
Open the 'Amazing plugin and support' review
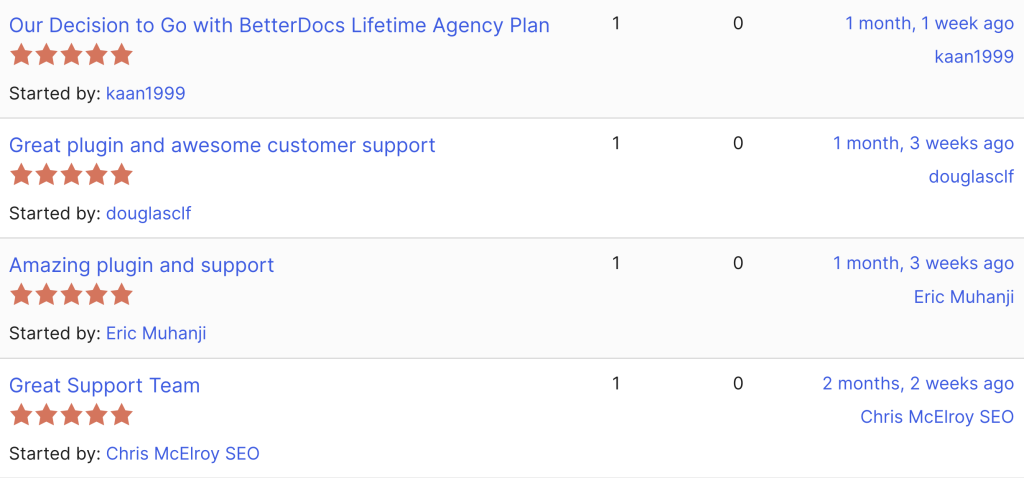tap(141, 265)
